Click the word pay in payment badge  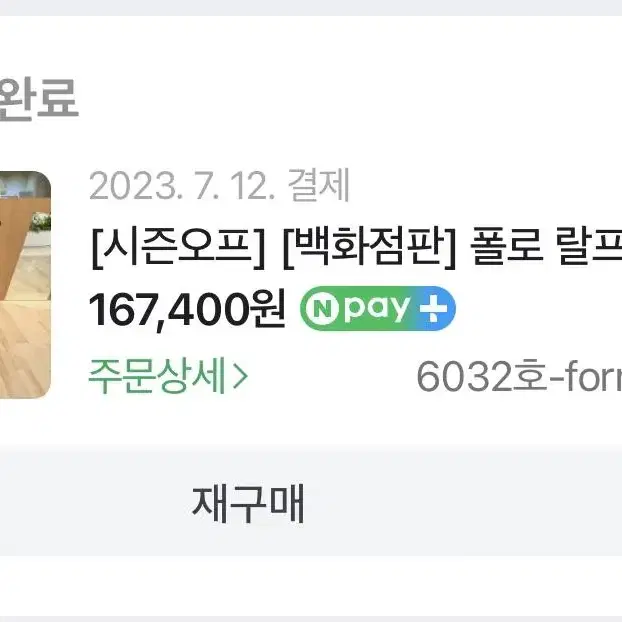tap(376, 308)
